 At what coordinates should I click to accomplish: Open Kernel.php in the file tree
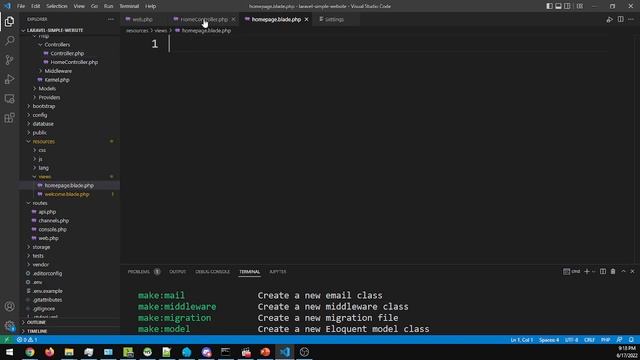coord(57,80)
